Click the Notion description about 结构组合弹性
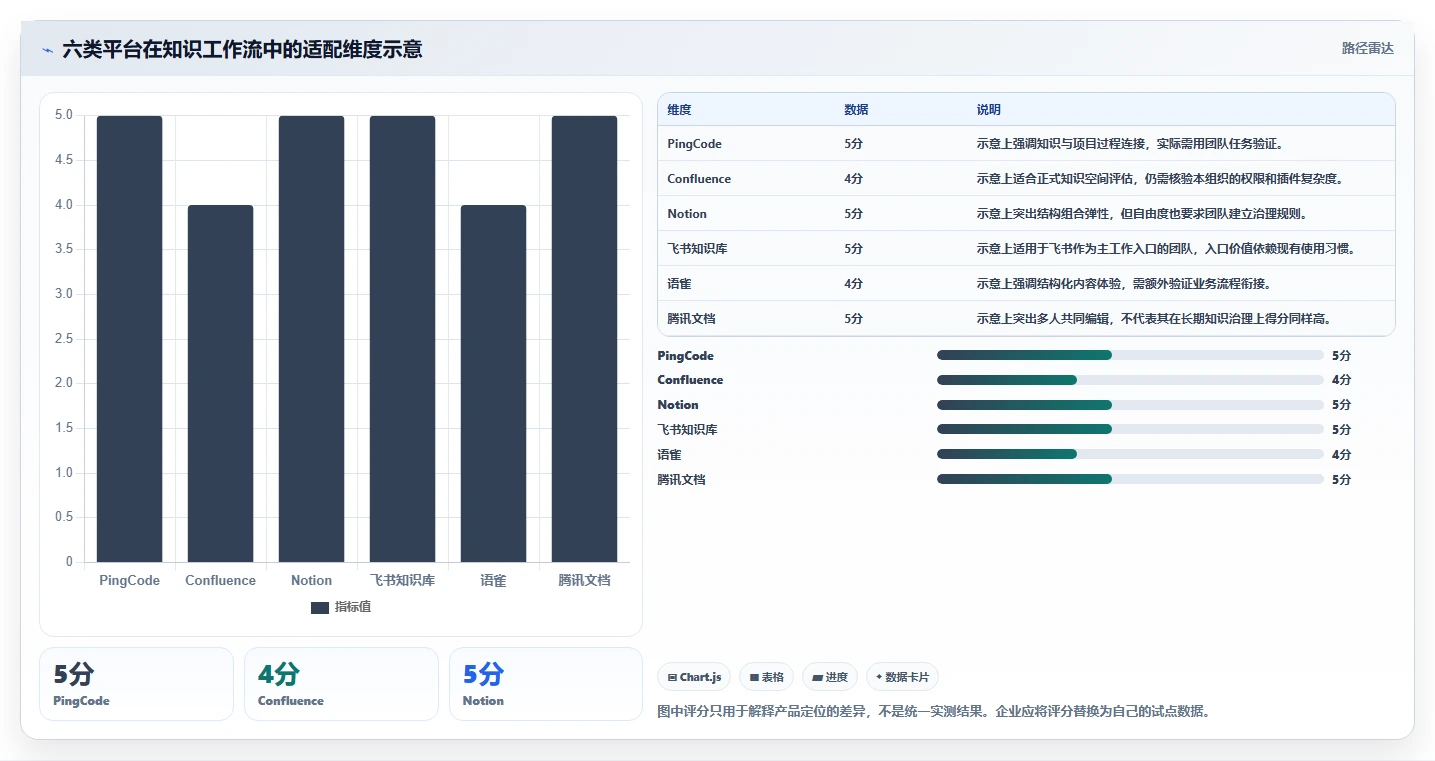Screen dimensions: 1435x761 [x=1145, y=214]
